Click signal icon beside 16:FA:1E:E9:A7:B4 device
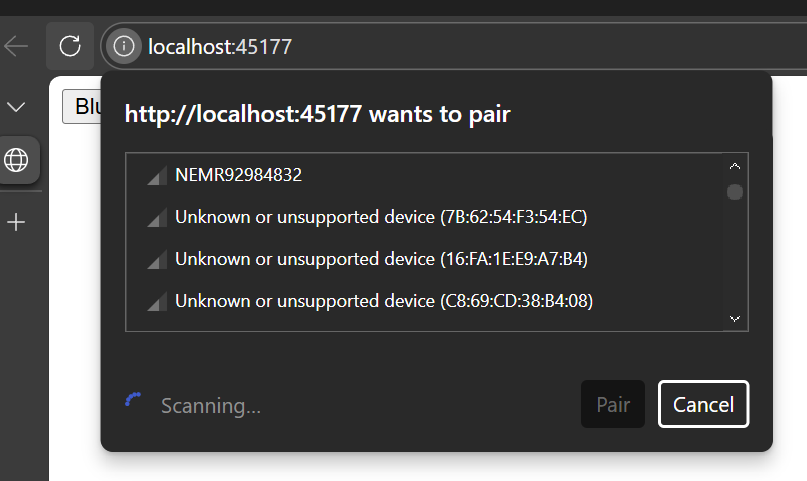The image size is (807, 481). click(x=156, y=260)
